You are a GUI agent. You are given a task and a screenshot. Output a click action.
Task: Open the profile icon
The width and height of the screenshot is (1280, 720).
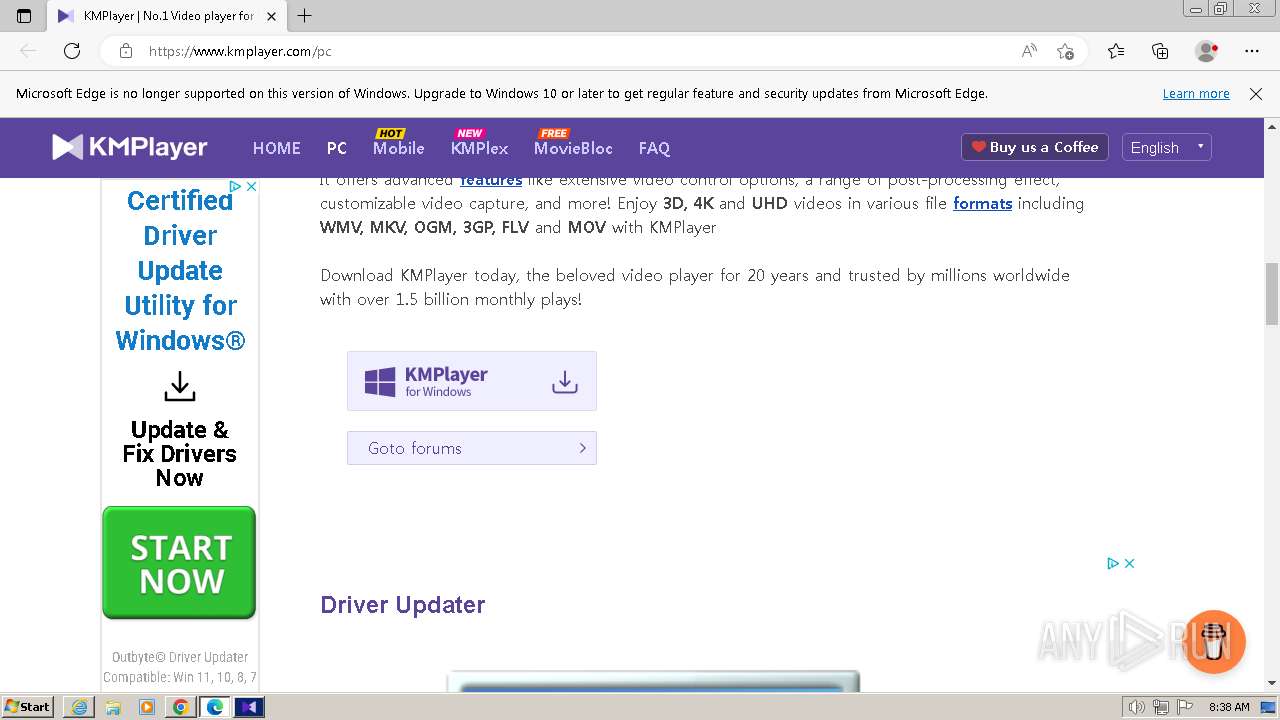coord(1206,51)
